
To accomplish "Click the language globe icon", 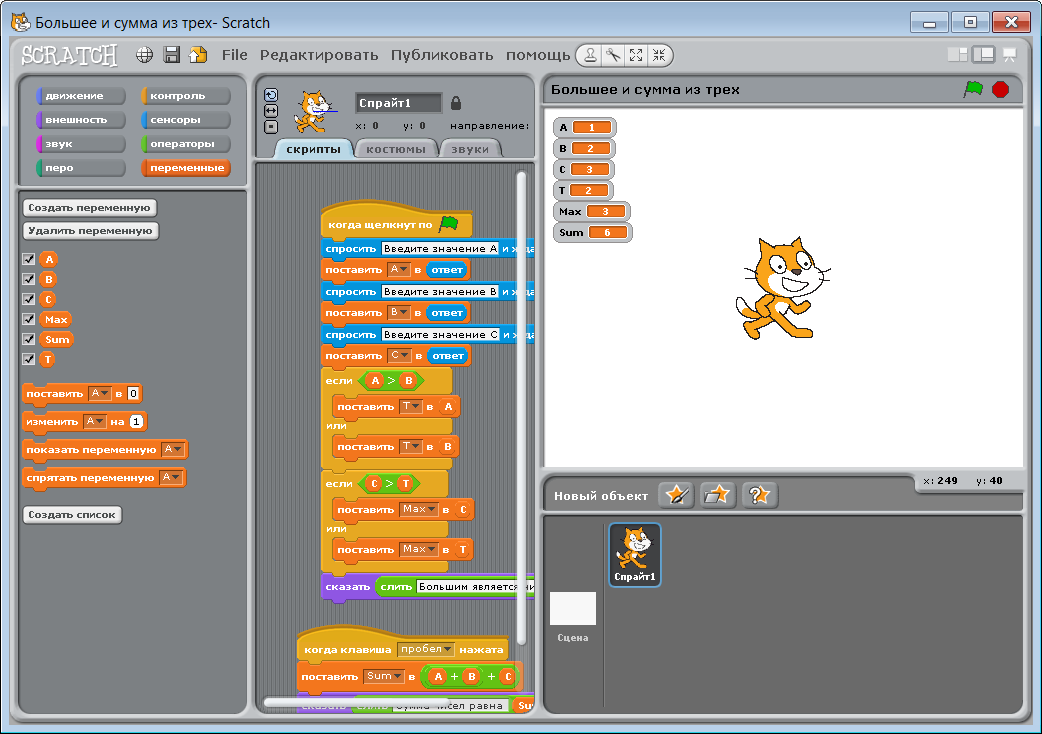I will click(144, 55).
